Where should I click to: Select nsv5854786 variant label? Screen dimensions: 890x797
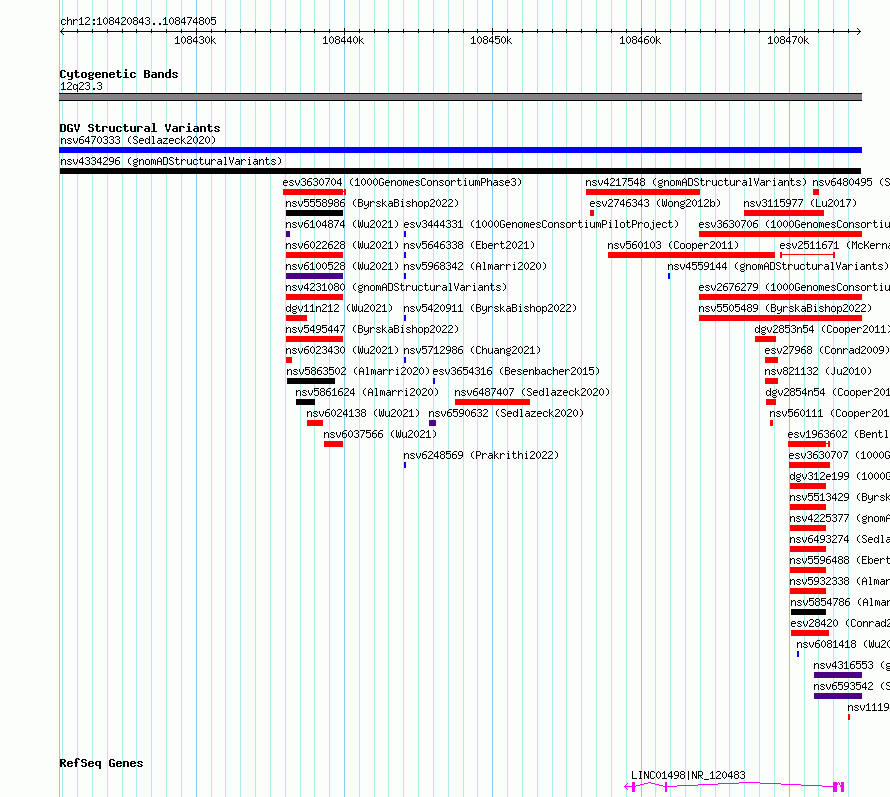pos(840,602)
